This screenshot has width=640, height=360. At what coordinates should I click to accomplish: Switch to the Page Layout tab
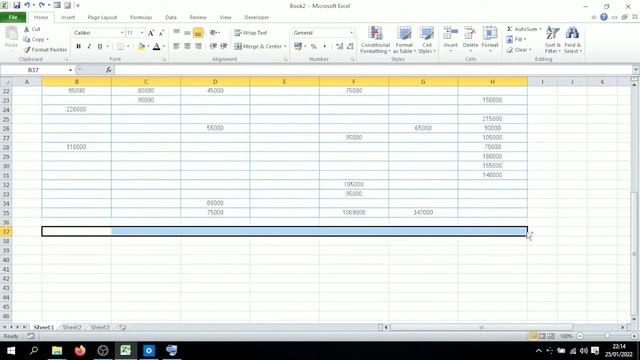(102, 18)
